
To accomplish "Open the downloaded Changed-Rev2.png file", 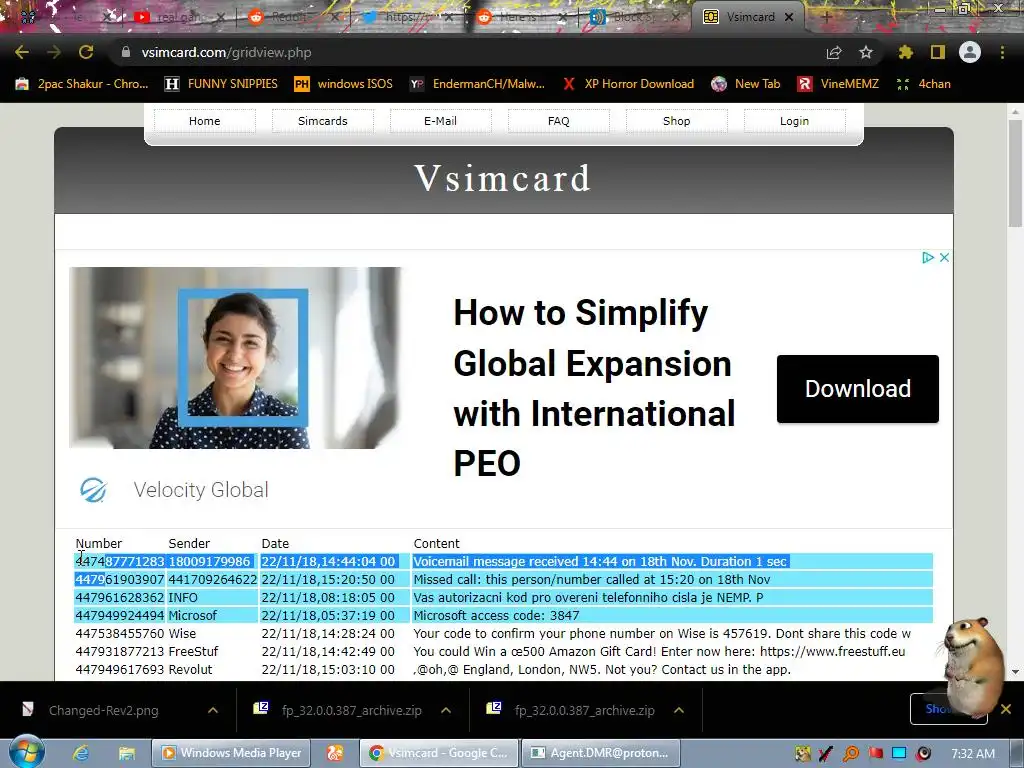I will [x=103, y=710].
